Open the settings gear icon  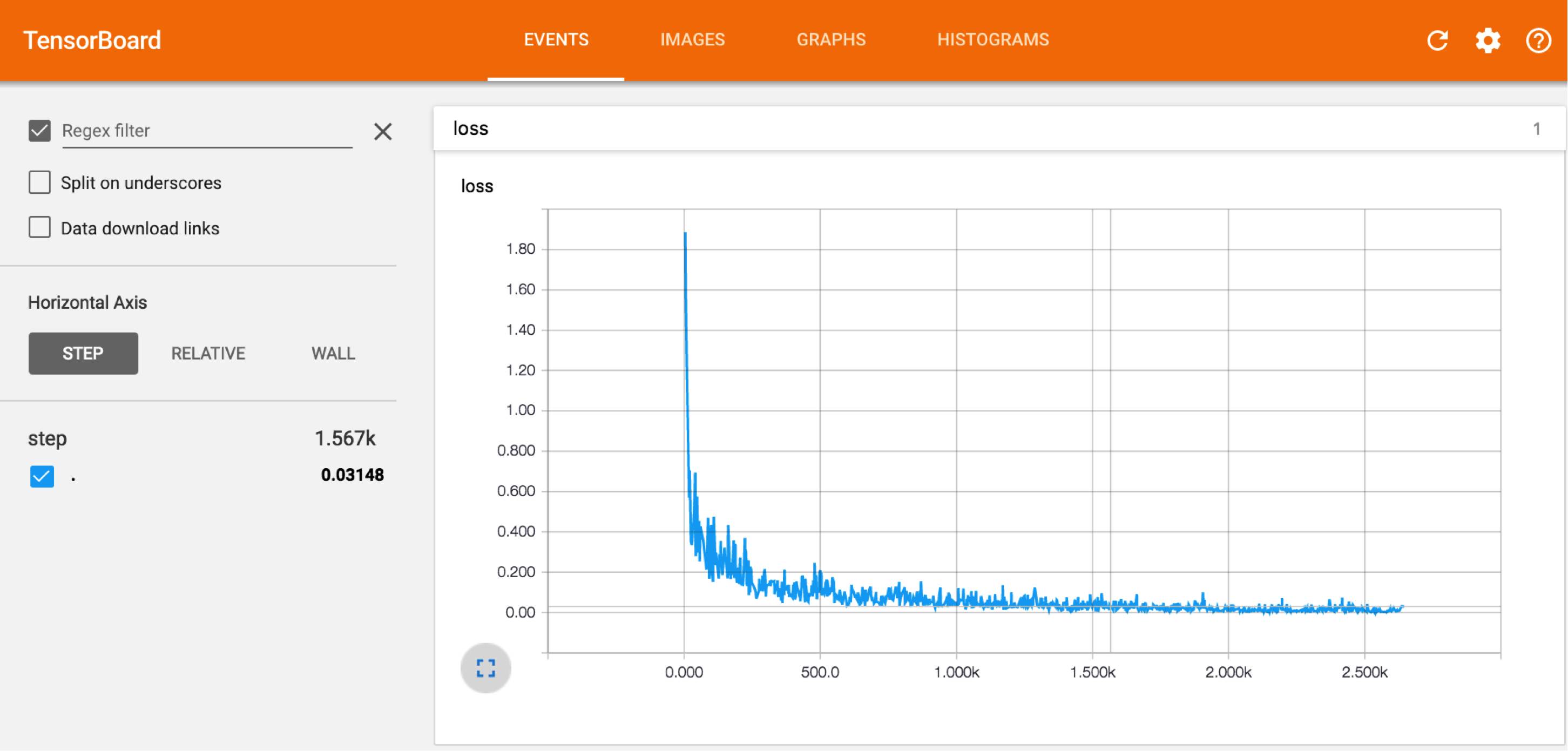[1488, 41]
